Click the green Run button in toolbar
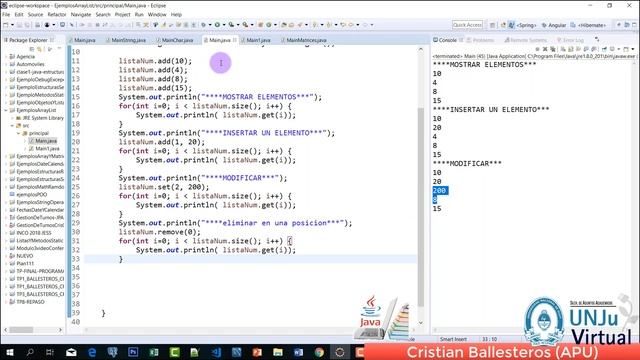 [x=218, y=25]
